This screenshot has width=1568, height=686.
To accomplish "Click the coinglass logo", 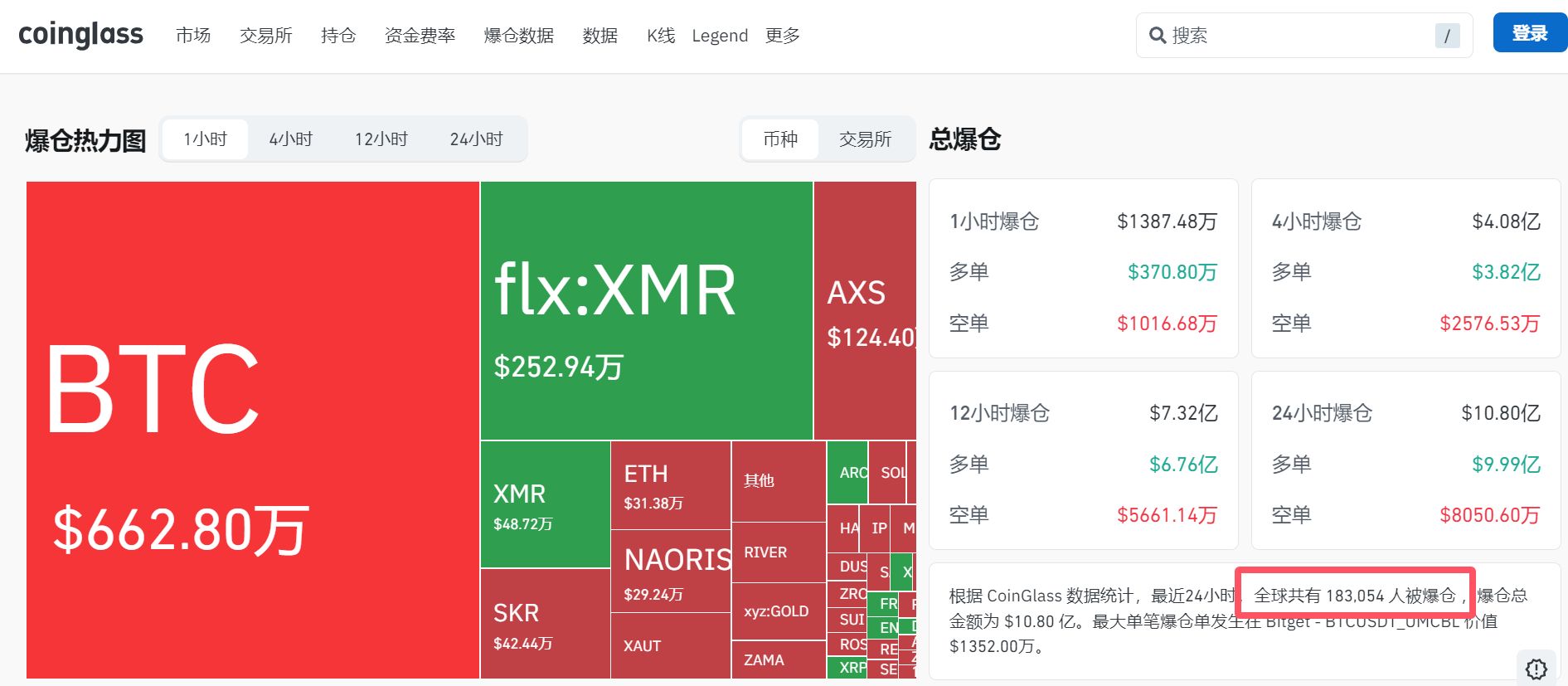I will coord(80,35).
